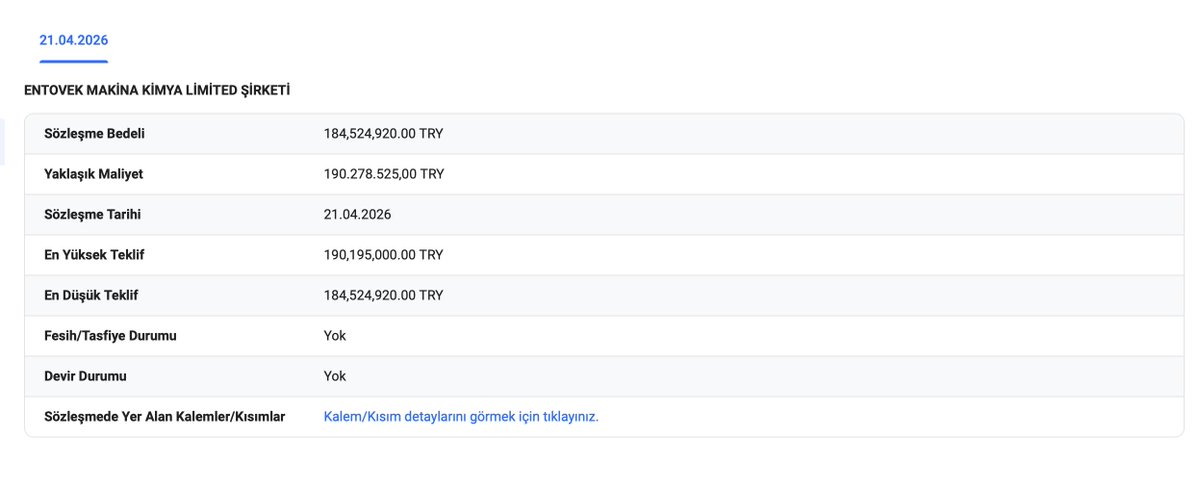Select the value 190,195,000.00 TRY
This screenshot has width=1200, height=489.
pyautogui.click(x=383, y=255)
